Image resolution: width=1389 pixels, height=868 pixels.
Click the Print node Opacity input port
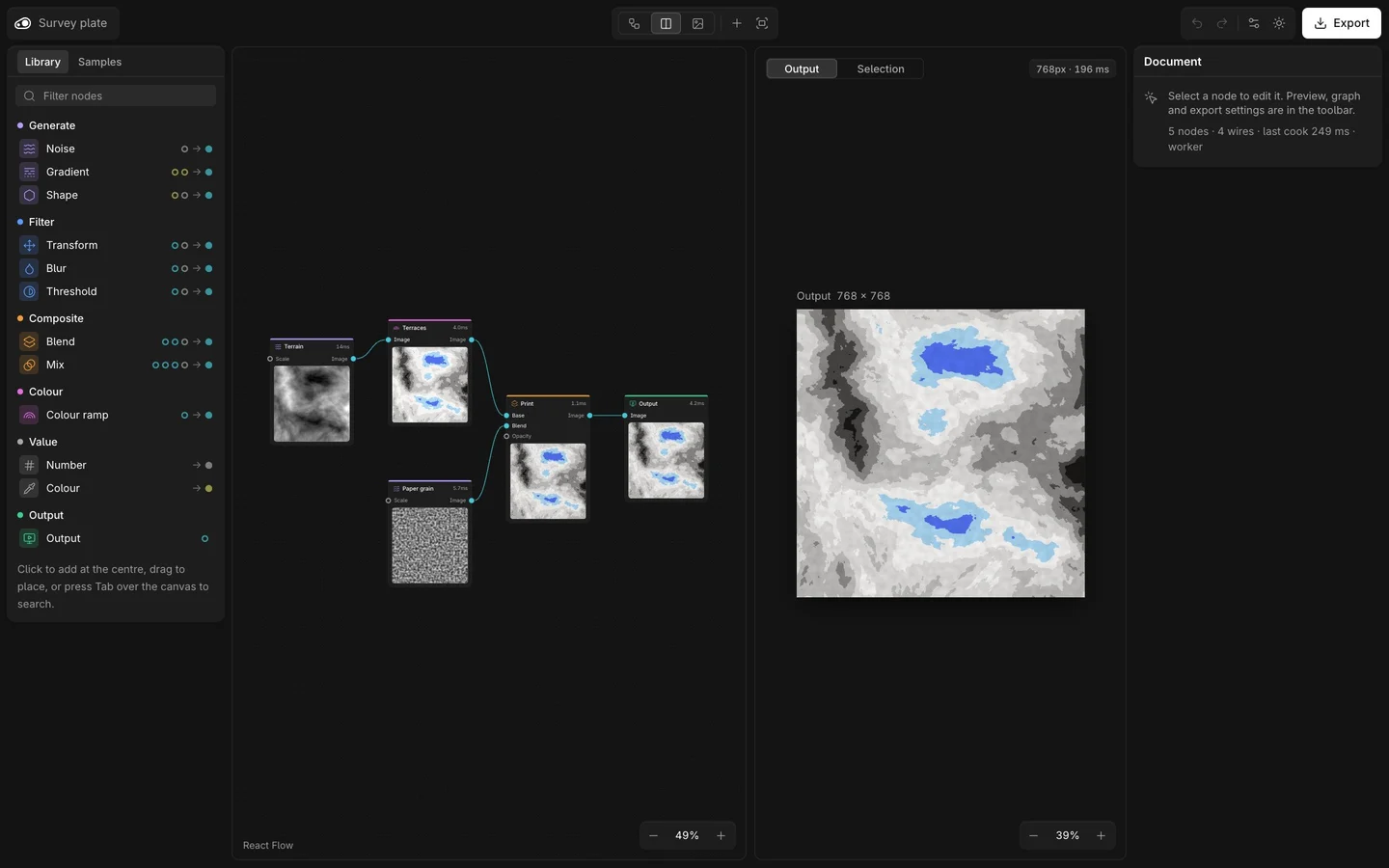(x=506, y=436)
